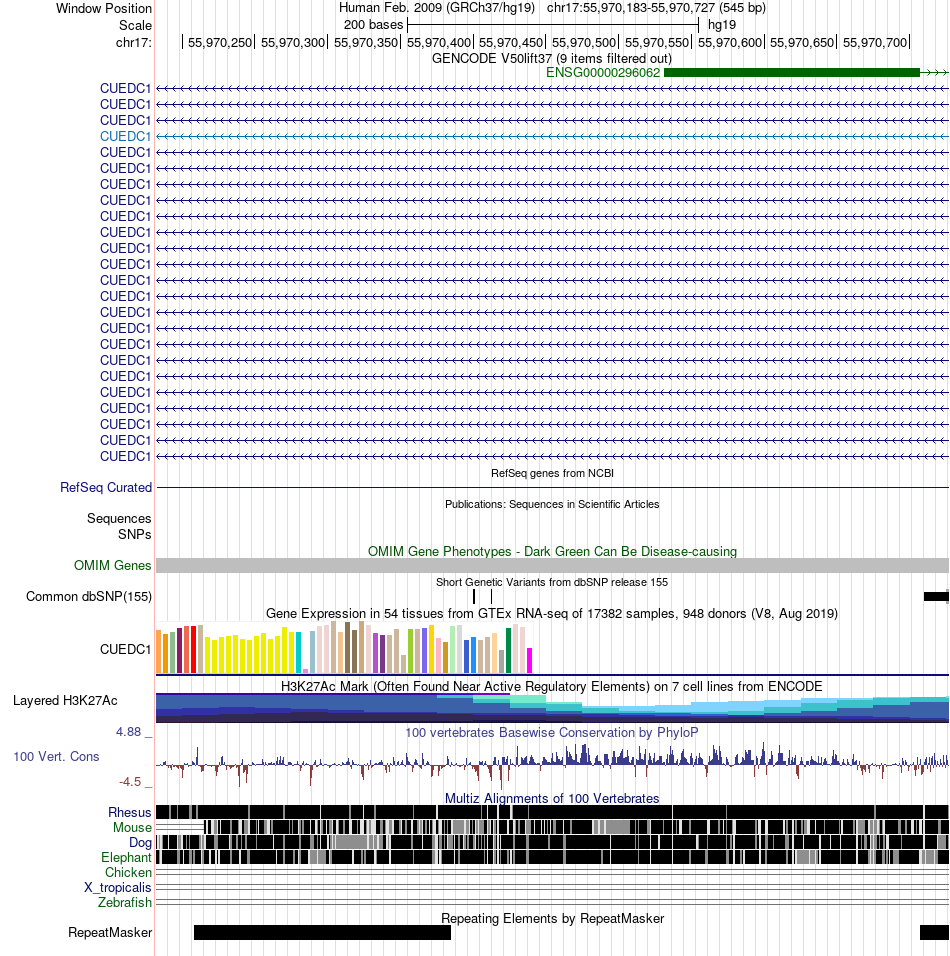
Task: Click the Chicken alignment label
Action: [x=128, y=872]
